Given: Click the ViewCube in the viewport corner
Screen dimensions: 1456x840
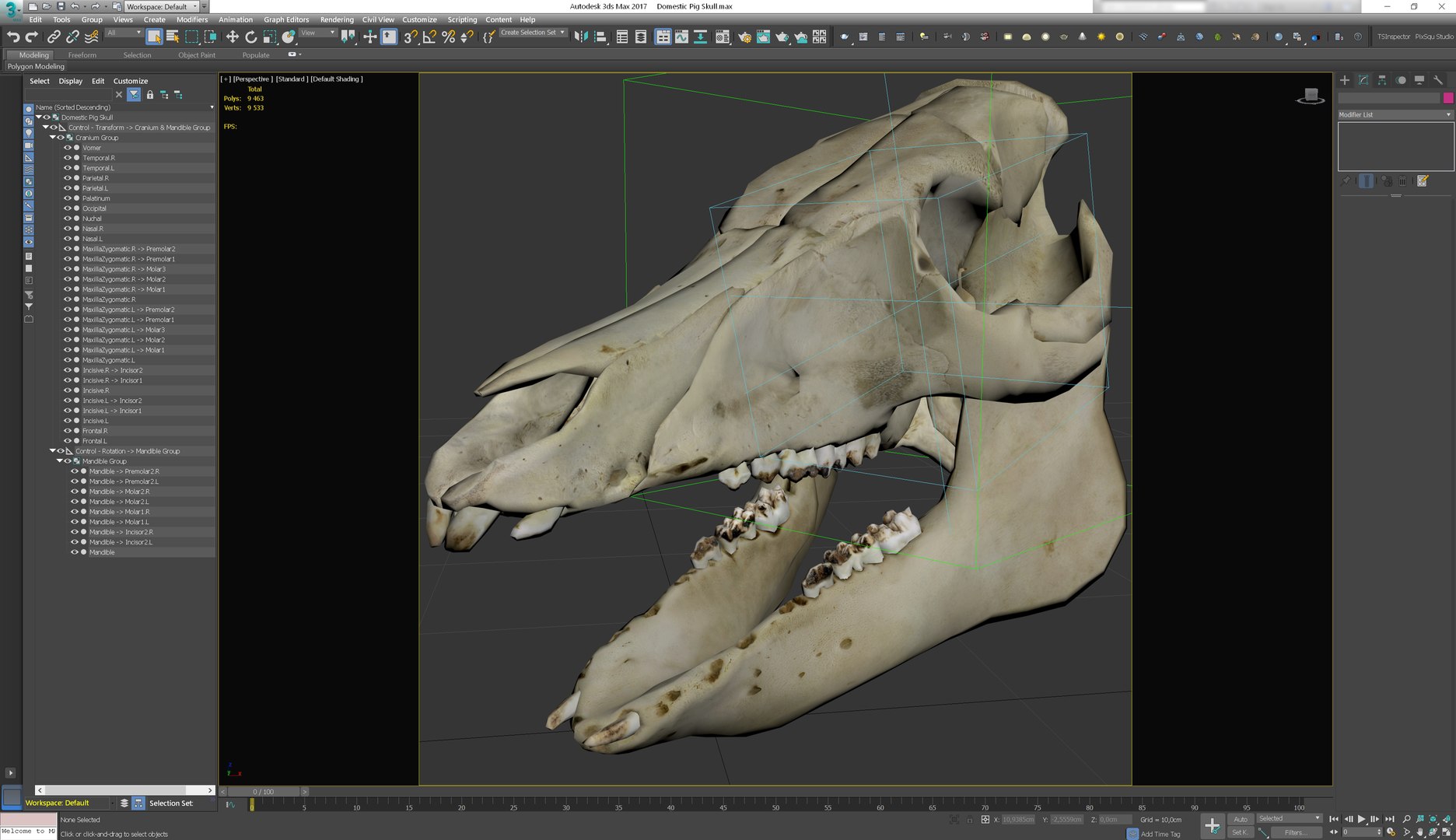Looking at the screenshot, I should pos(1311,96).
